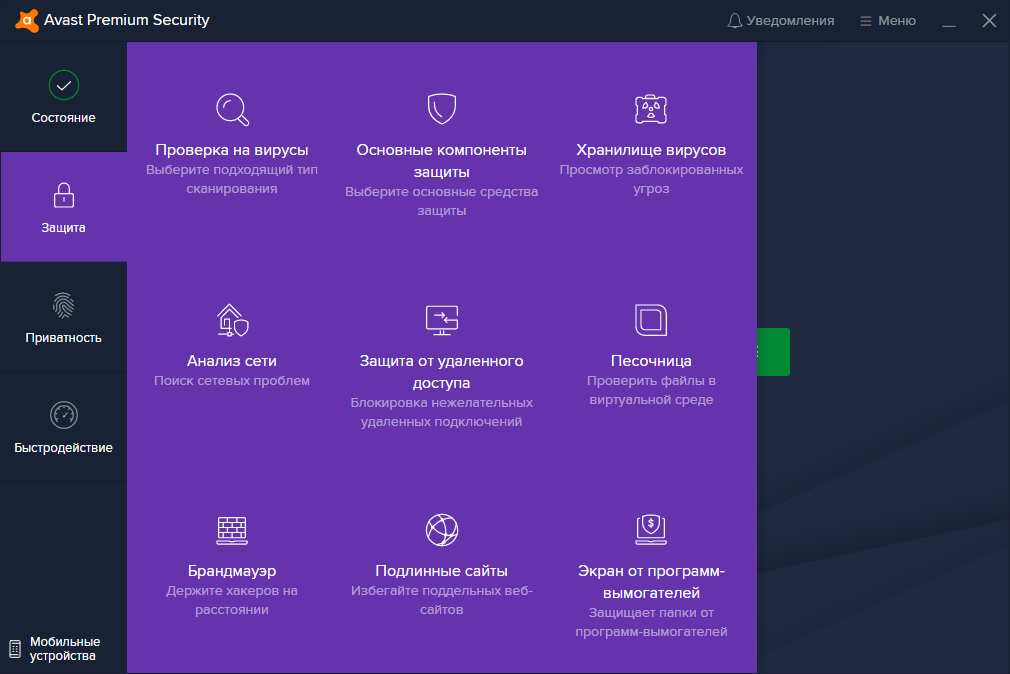Select the Защита lock icon tab
The image size is (1010, 674).
[x=63, y=207]
